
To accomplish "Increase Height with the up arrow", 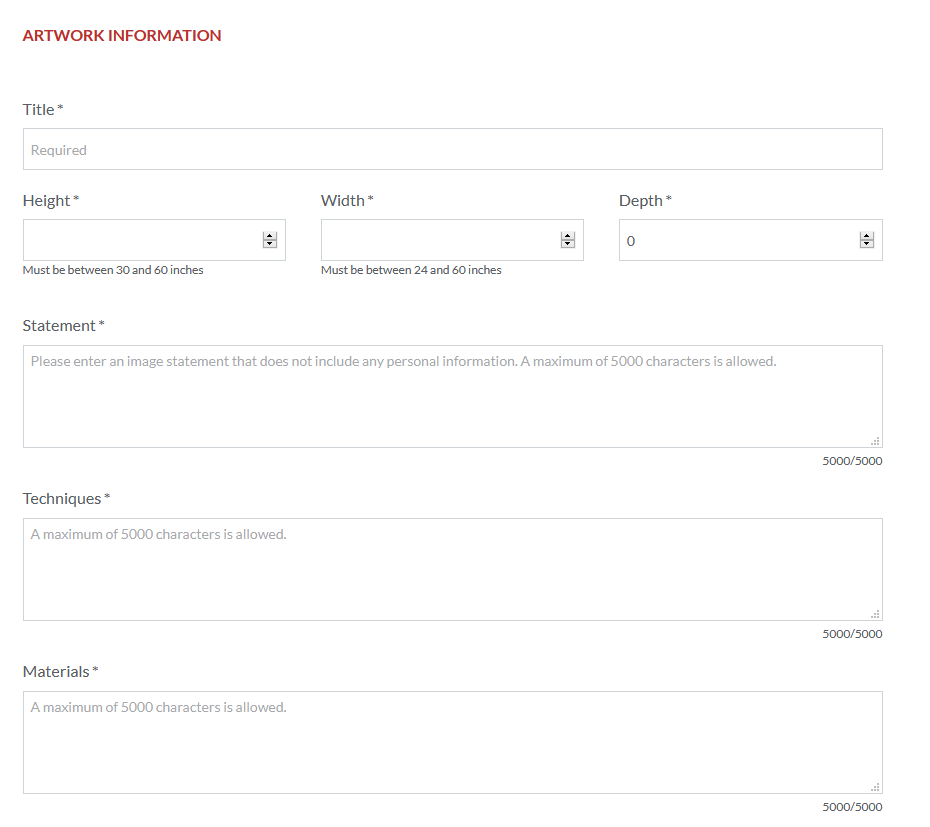I will tap(269, 236).
